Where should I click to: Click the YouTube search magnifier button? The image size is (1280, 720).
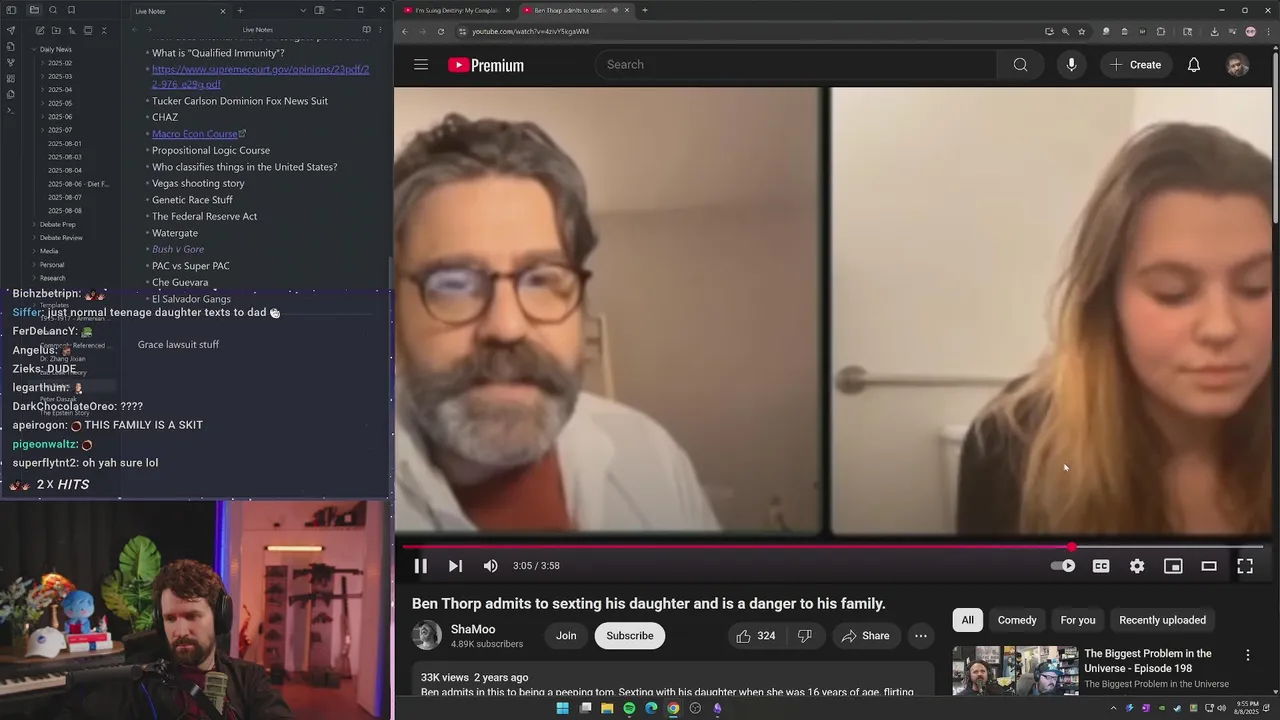(1020, 65)
